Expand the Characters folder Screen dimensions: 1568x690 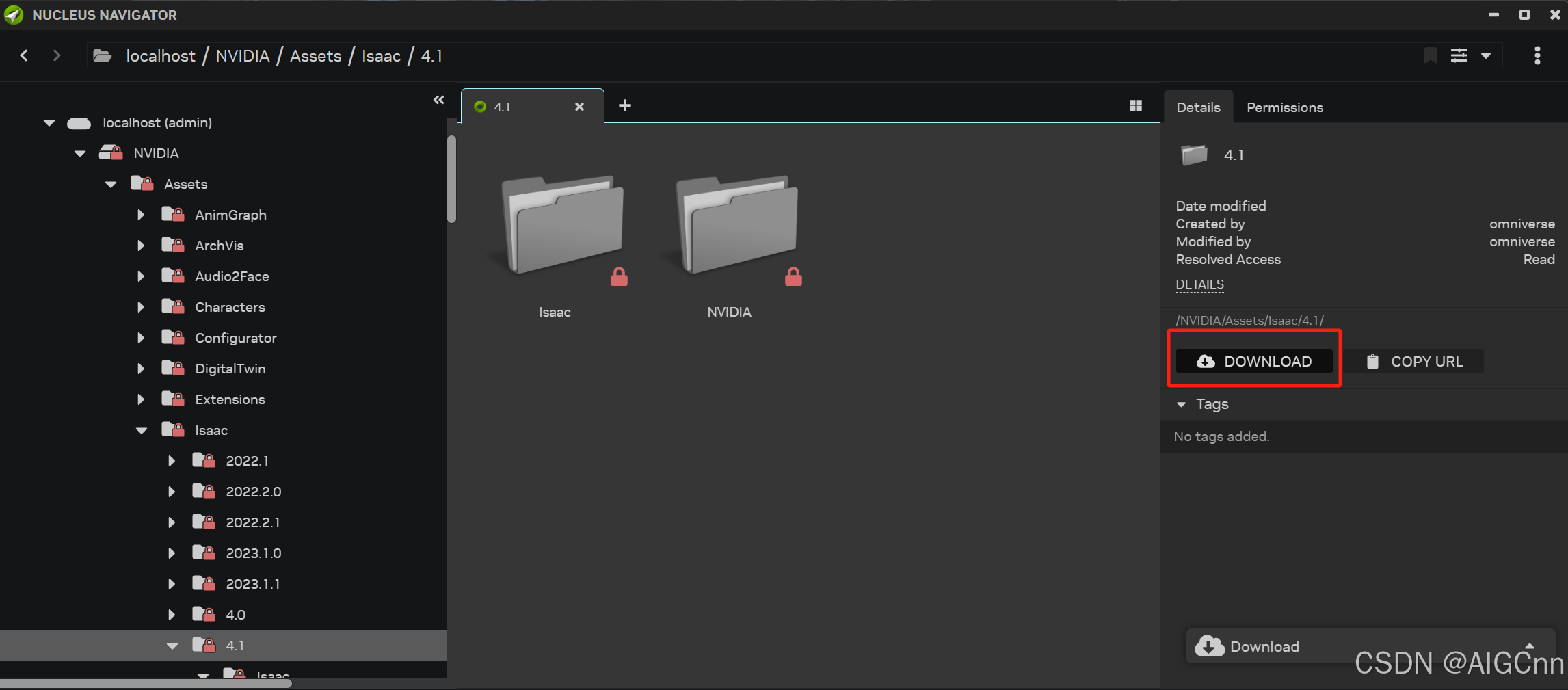tap(141, 307)
